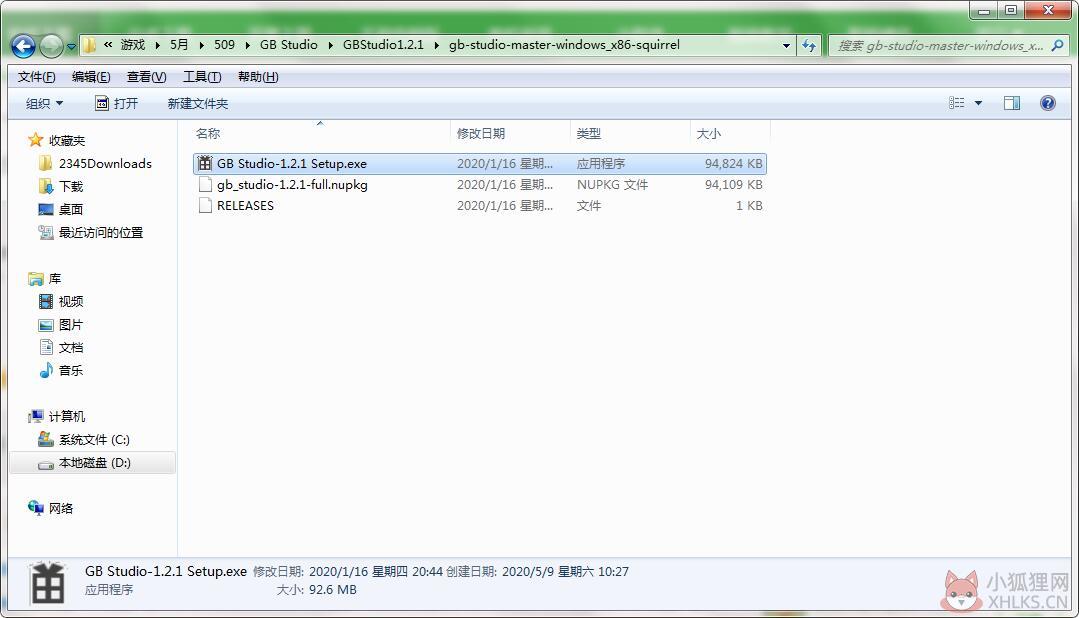Click the 94,824 KB size cell
This screenshot has height=618, width=1079.
pos(734,164)
